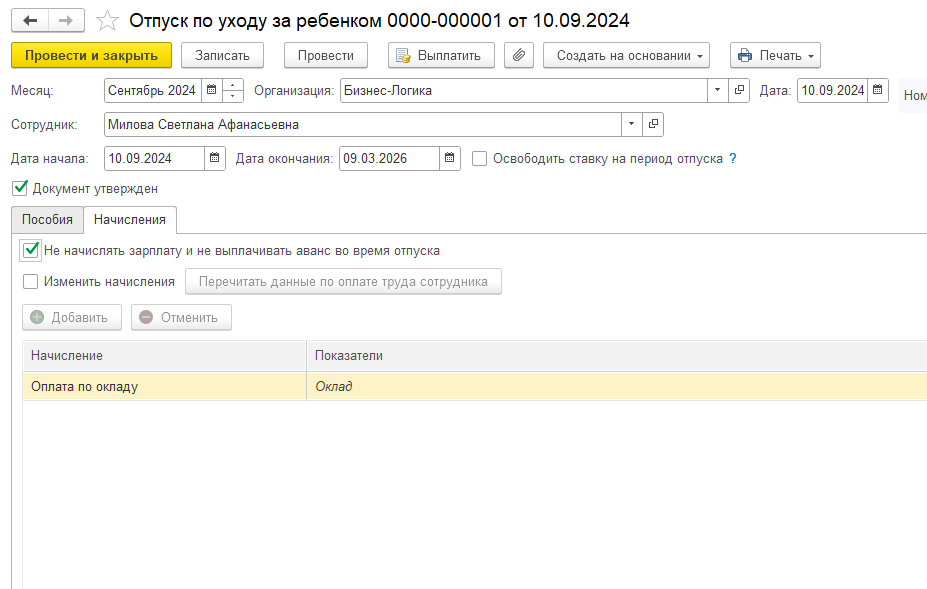The image size is (927, 589).
Task: Add accrual with Добавить button
Action: tap(72, 318)
